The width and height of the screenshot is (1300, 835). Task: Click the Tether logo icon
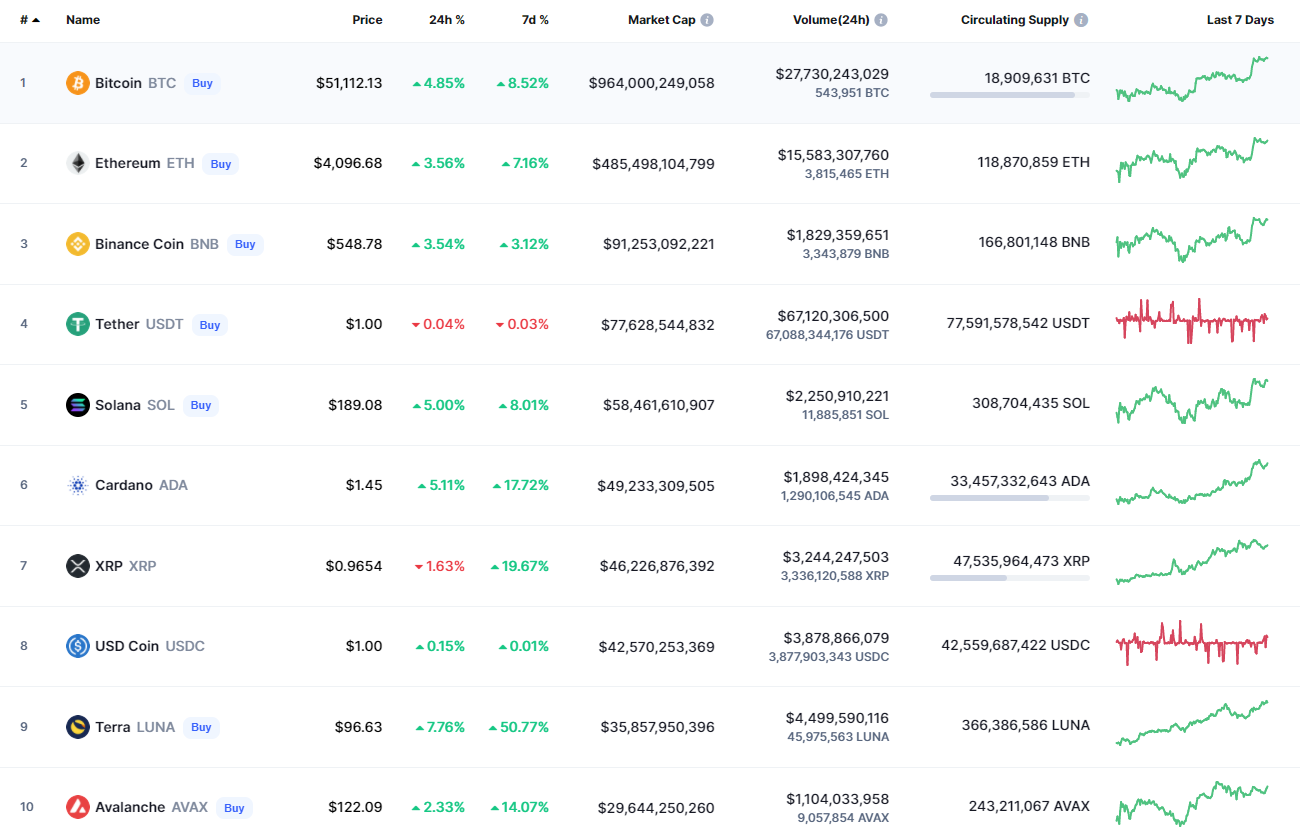pyautogui.click(x=77, y=324)
